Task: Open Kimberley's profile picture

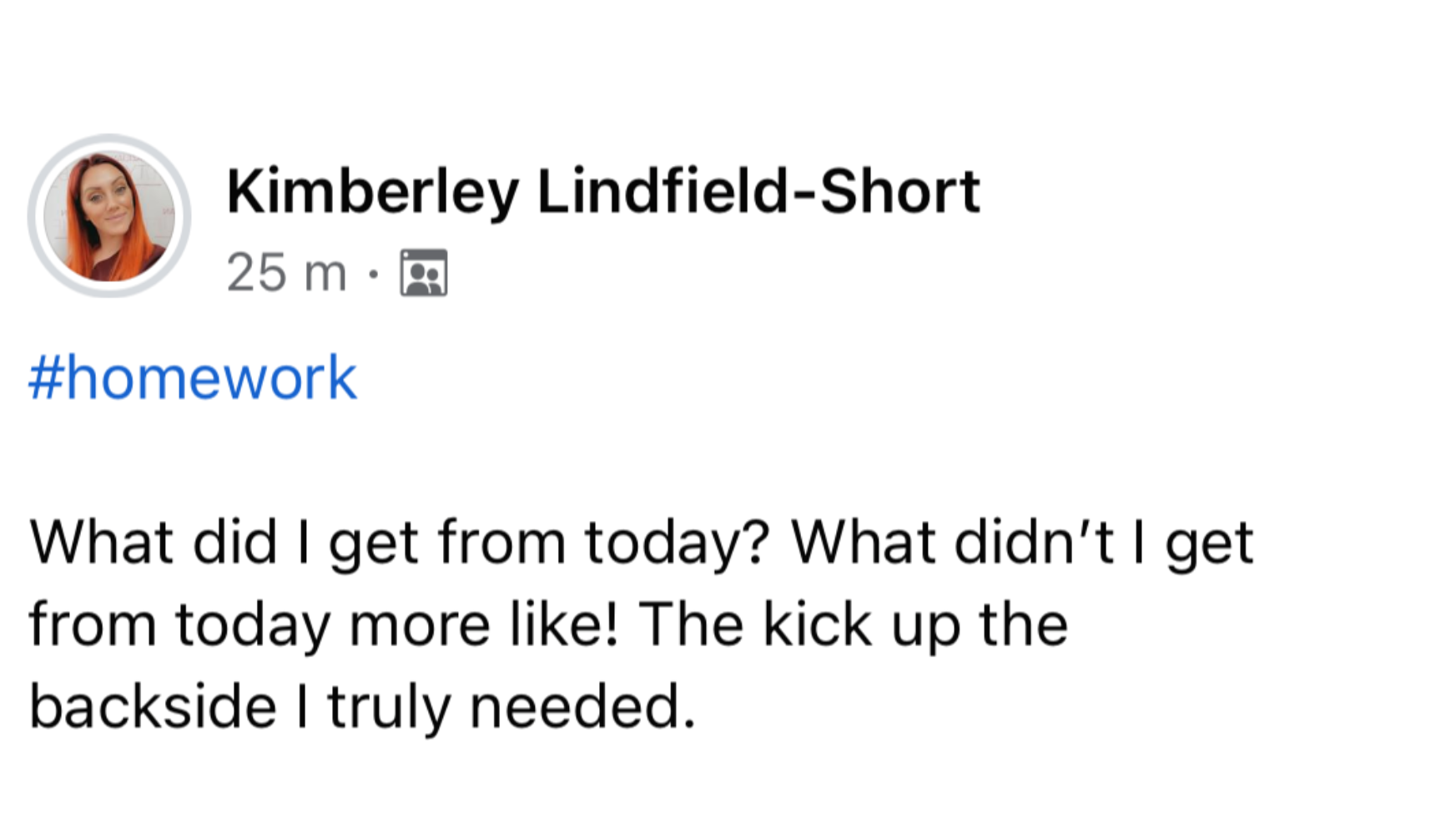Action: point(109,216)
